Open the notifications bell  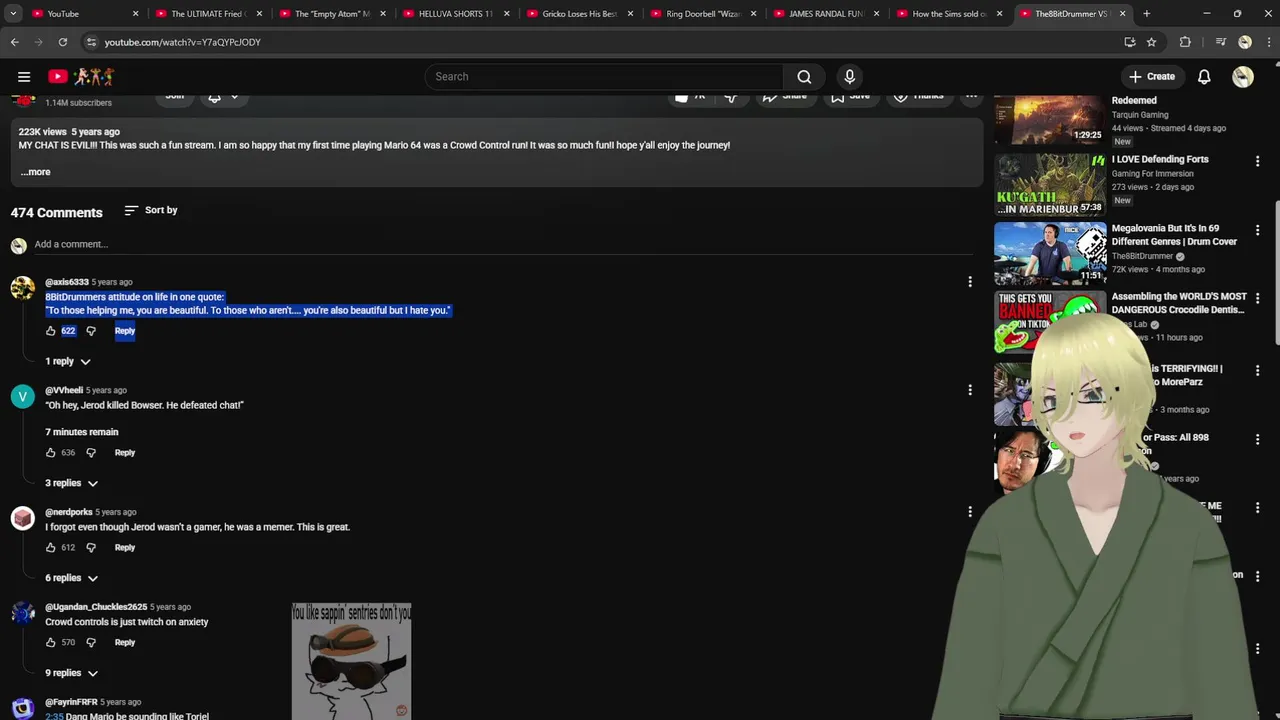pyautogui.click(x=1204, y=76)
